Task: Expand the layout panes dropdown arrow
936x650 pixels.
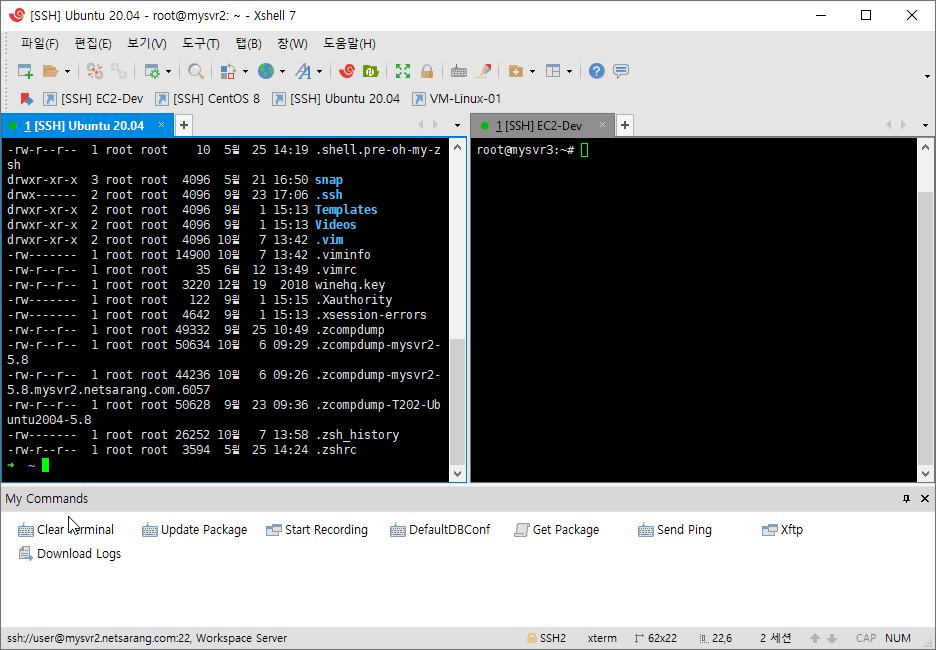Action: [569, 72]
